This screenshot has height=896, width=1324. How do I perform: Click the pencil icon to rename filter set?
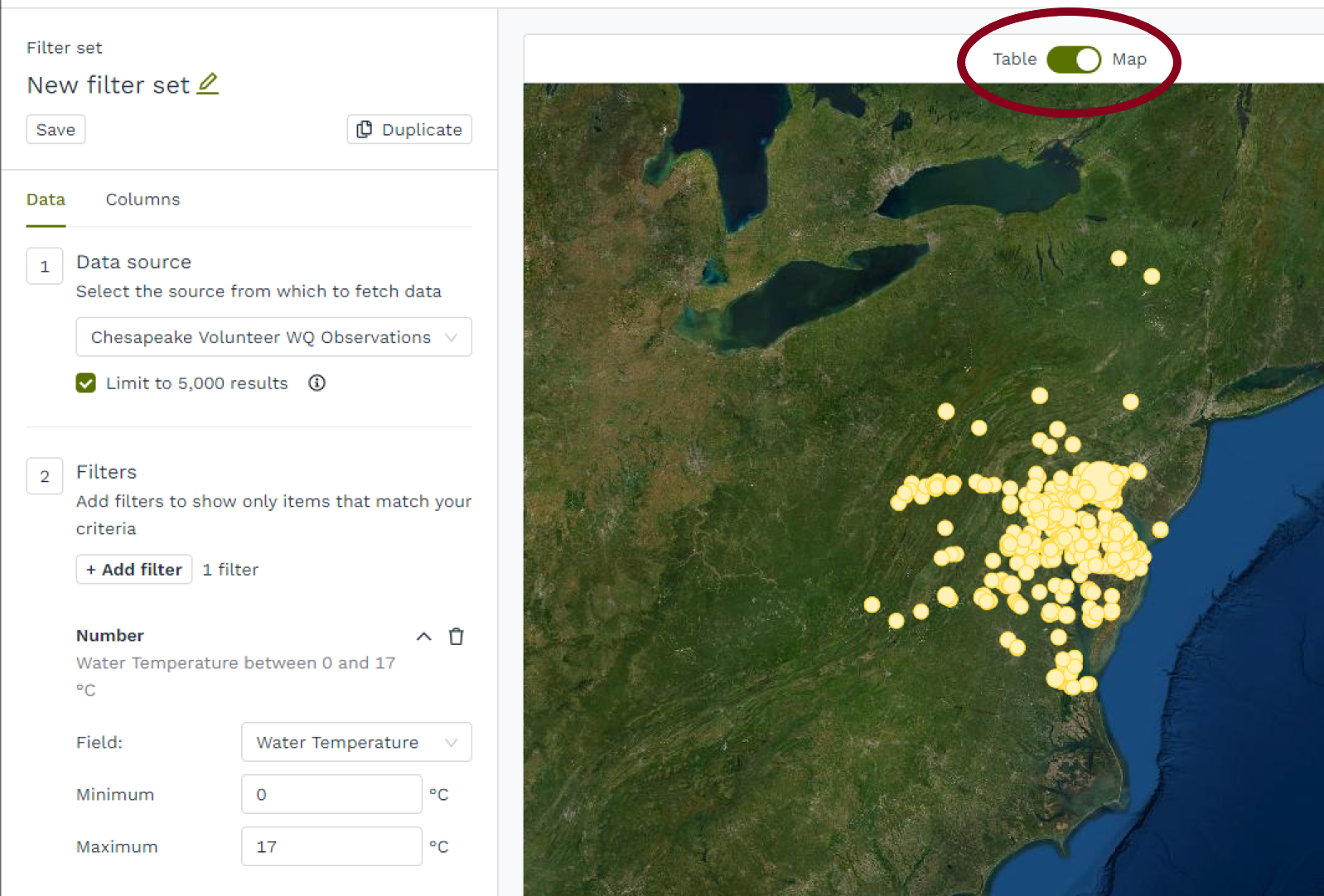[x=208, y=84]
